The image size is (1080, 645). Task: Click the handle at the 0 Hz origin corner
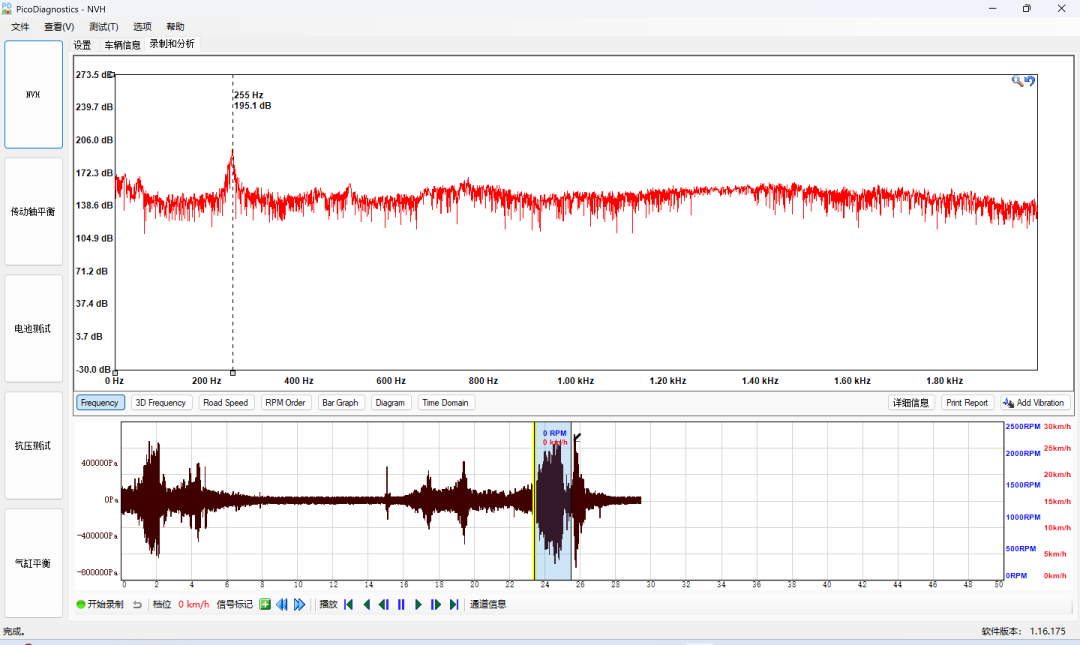click(x=115, y=372)
